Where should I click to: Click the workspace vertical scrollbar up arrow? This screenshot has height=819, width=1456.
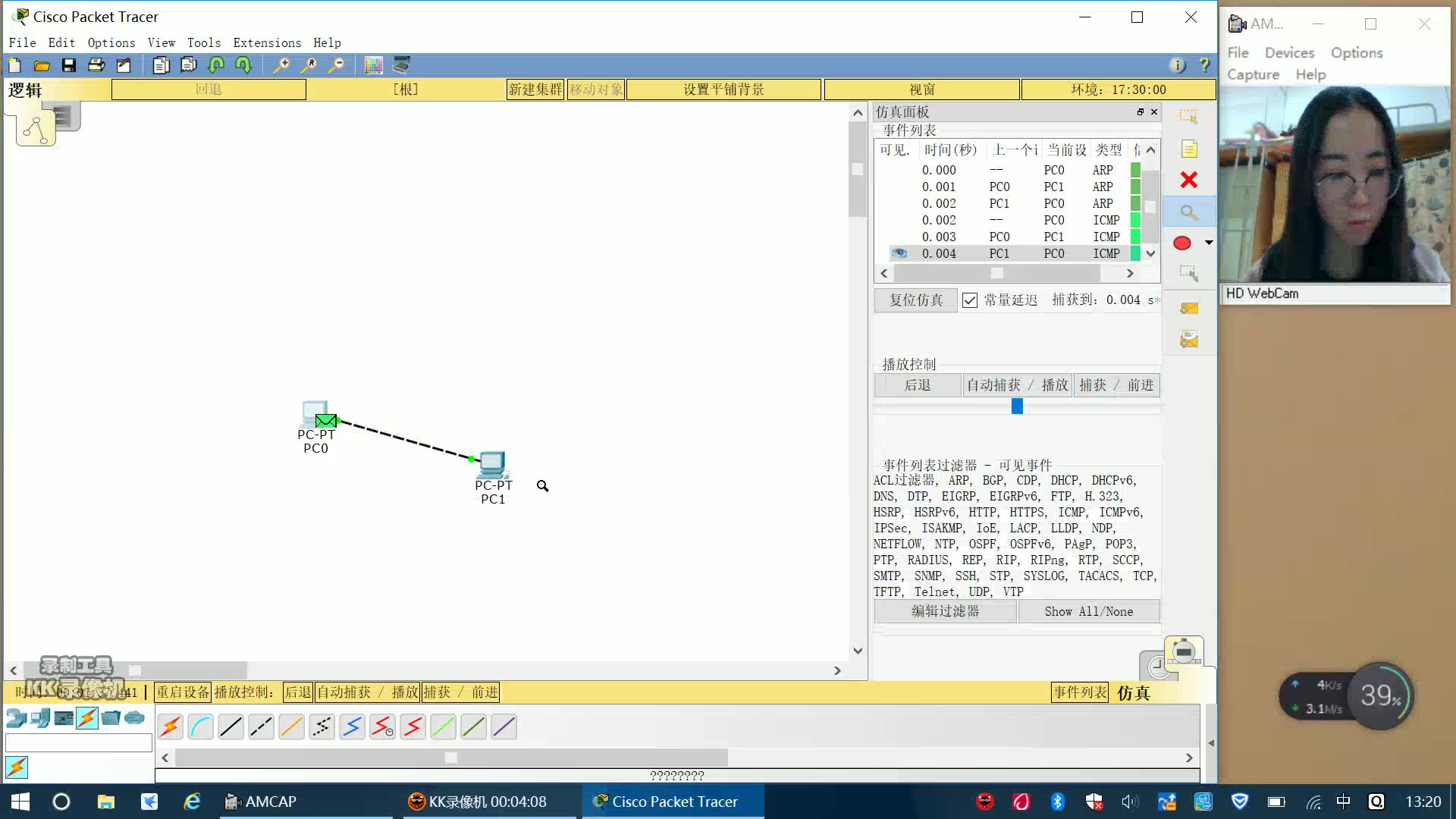(x=858, y=113)
